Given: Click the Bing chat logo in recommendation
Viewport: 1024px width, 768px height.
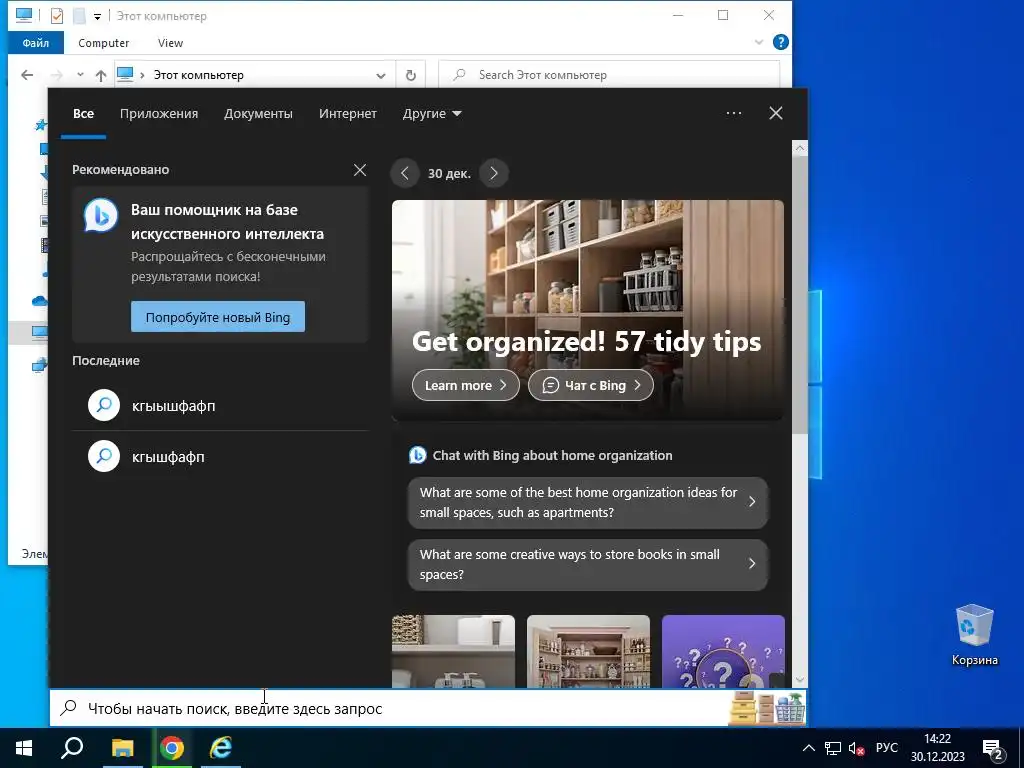Looking at the screenshot, I should pyautogui.click(x=101, y=215).
